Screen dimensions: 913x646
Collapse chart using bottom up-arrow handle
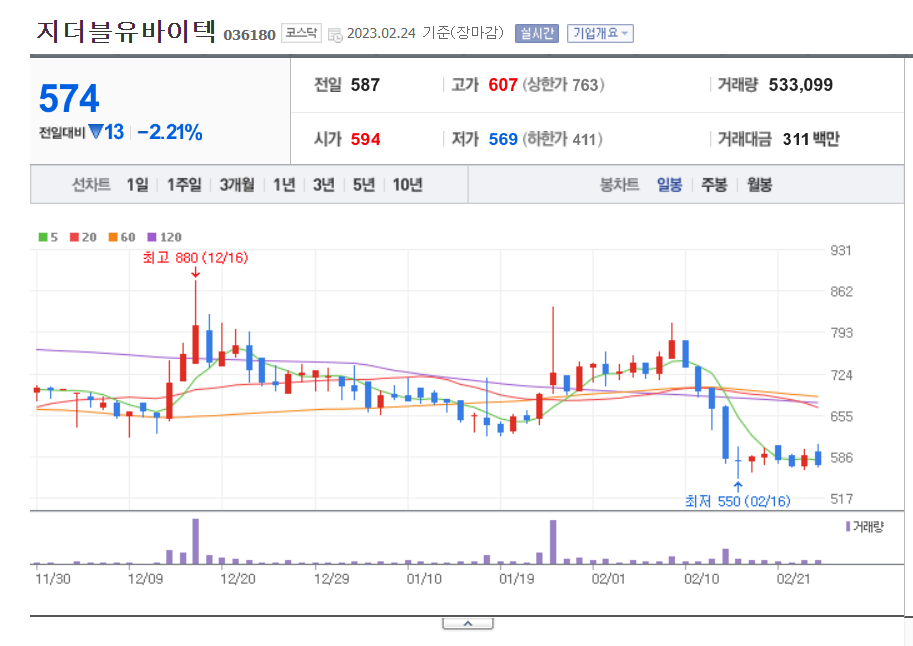[468, 624]
